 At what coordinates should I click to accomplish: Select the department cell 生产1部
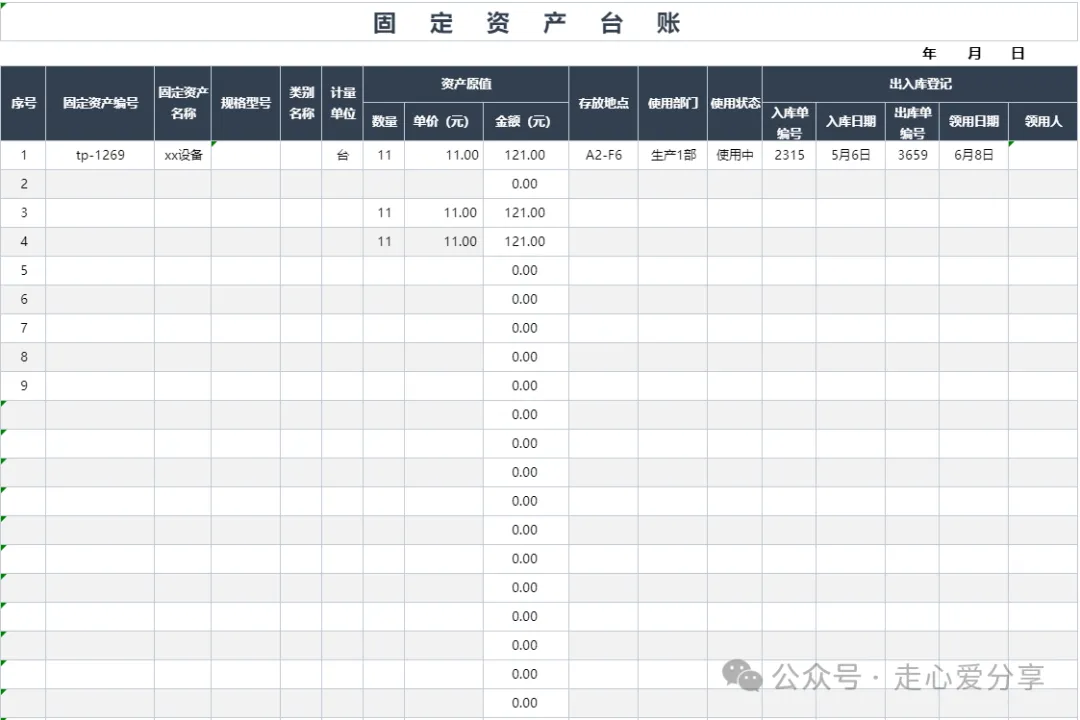(x=673, y=155)
